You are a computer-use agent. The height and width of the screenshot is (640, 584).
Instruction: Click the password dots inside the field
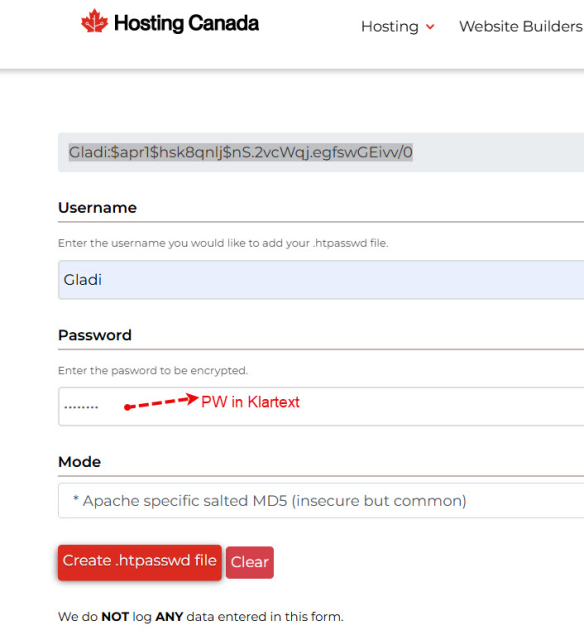point(81,407)
